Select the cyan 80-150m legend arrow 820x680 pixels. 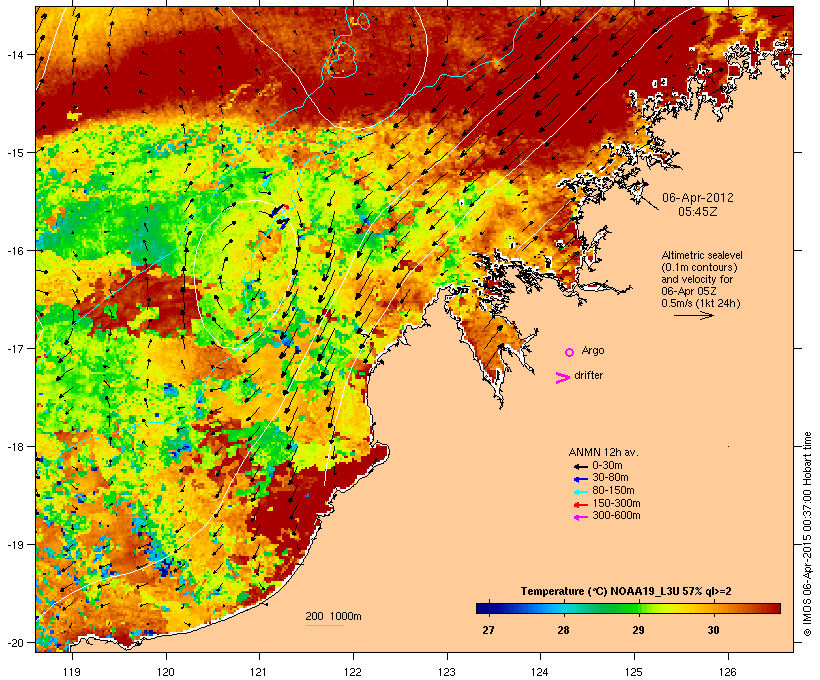coord(580,492)
